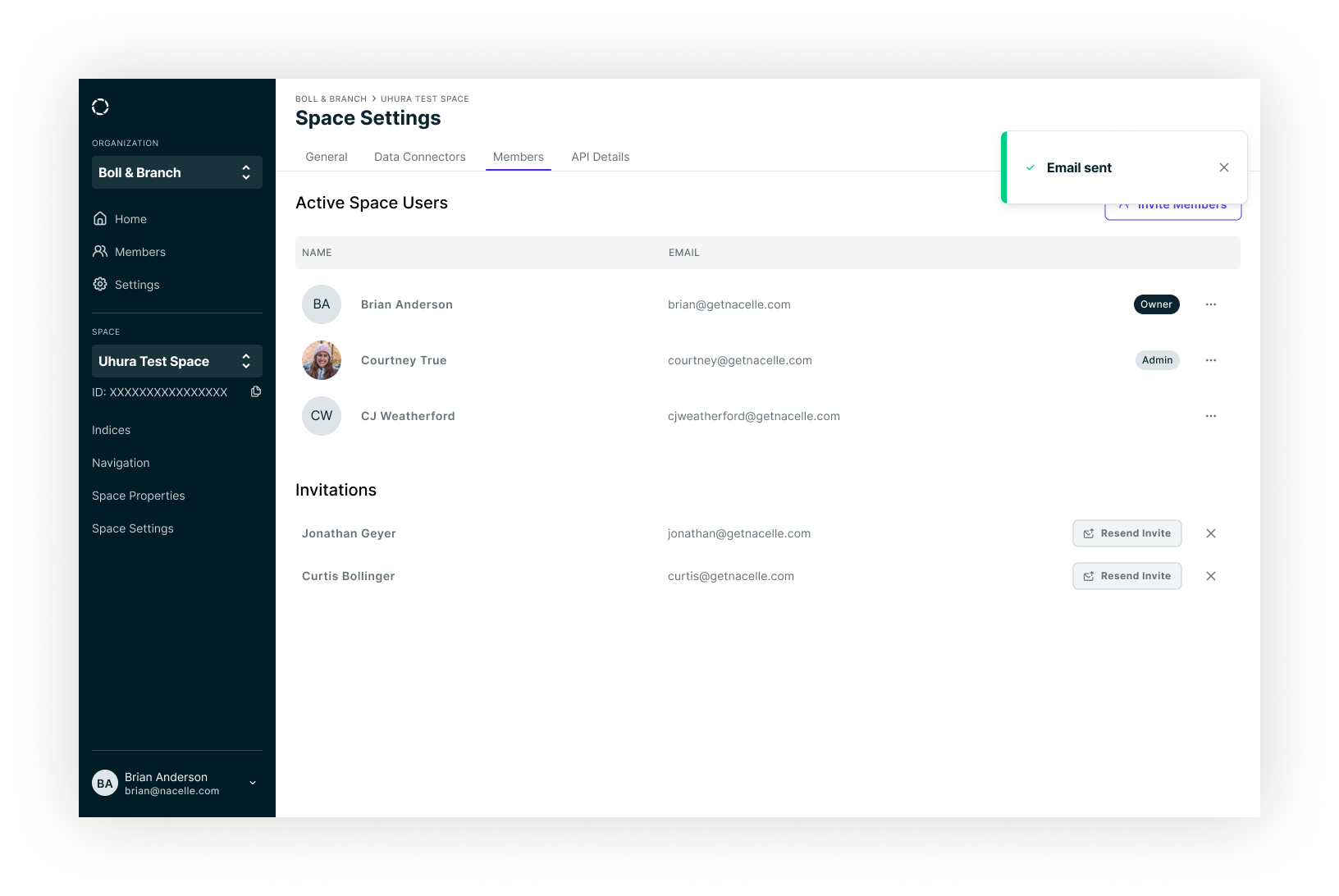Expand the Uhura Test Space selector

[177, 361]
